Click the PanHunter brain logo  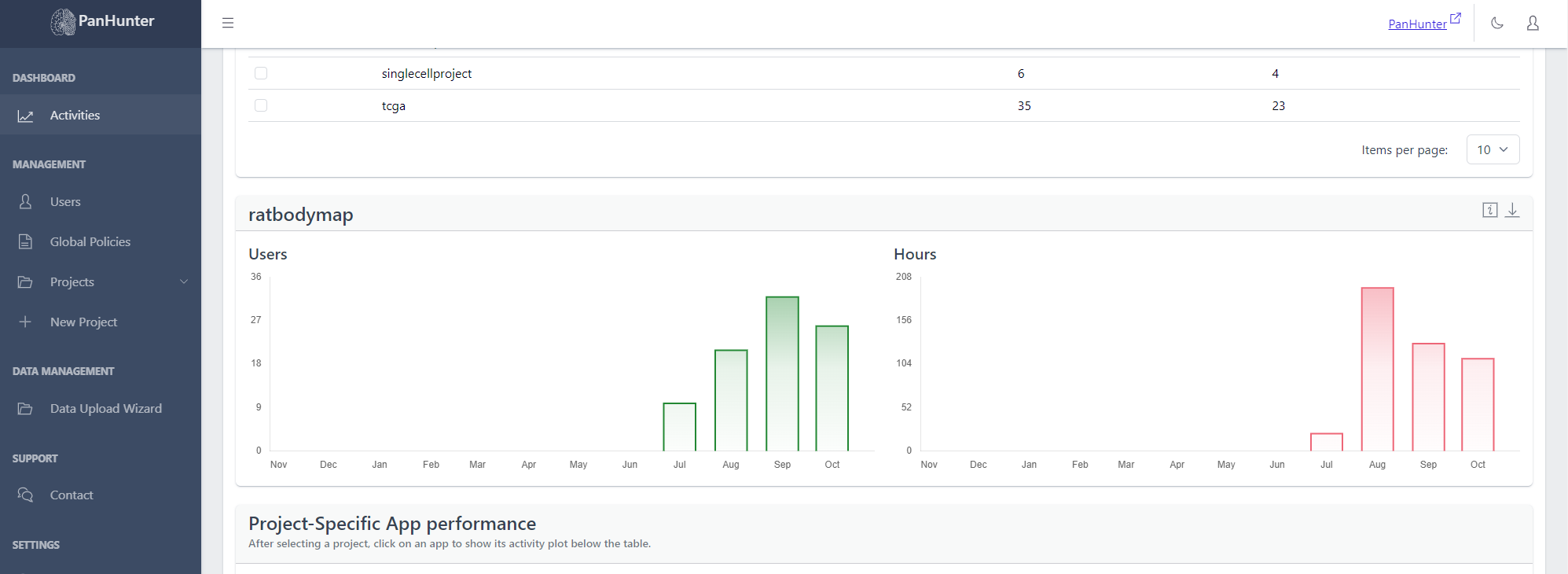pyautogui.click(x=63, y=22)
